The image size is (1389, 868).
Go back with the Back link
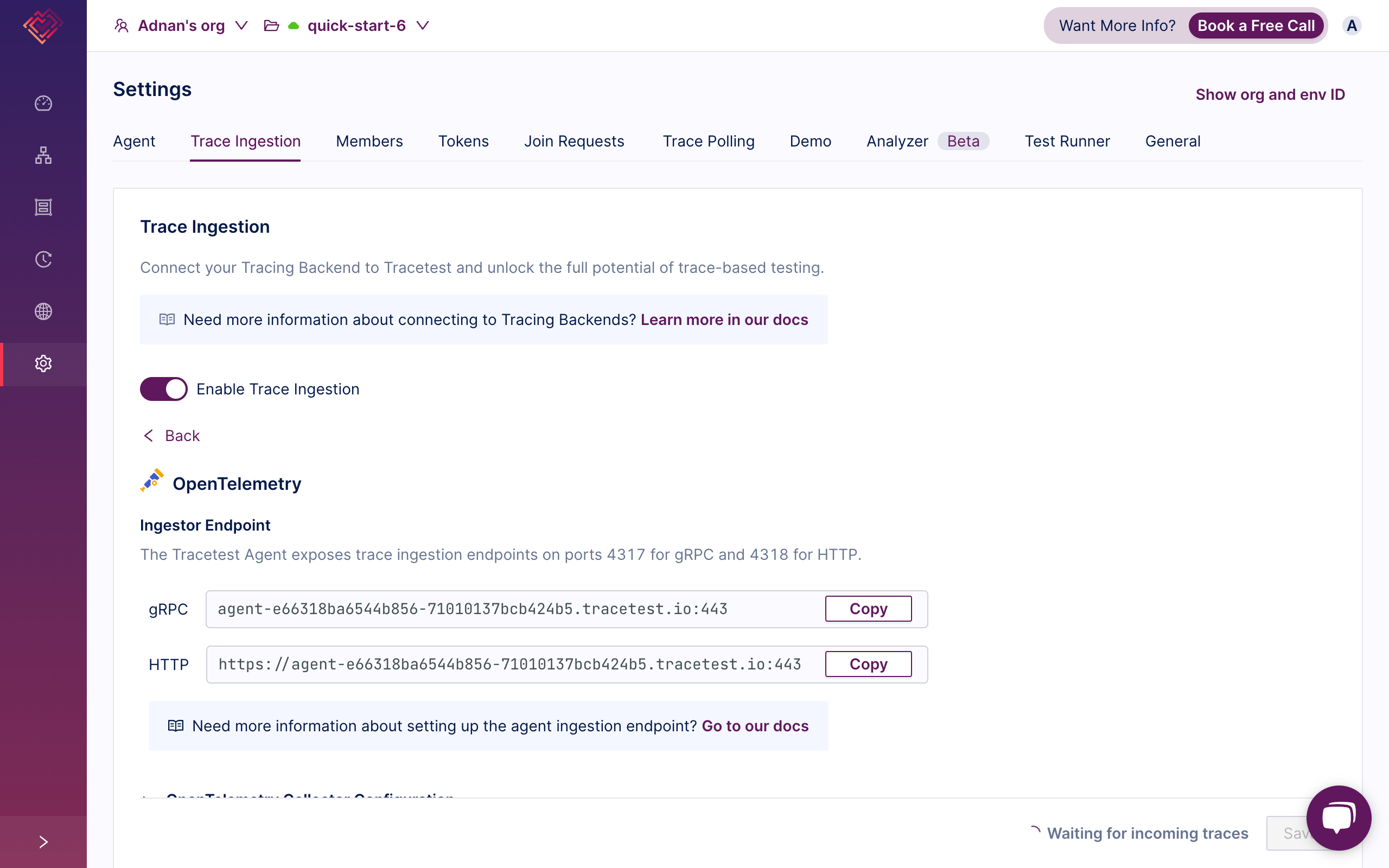click(171, 436)
